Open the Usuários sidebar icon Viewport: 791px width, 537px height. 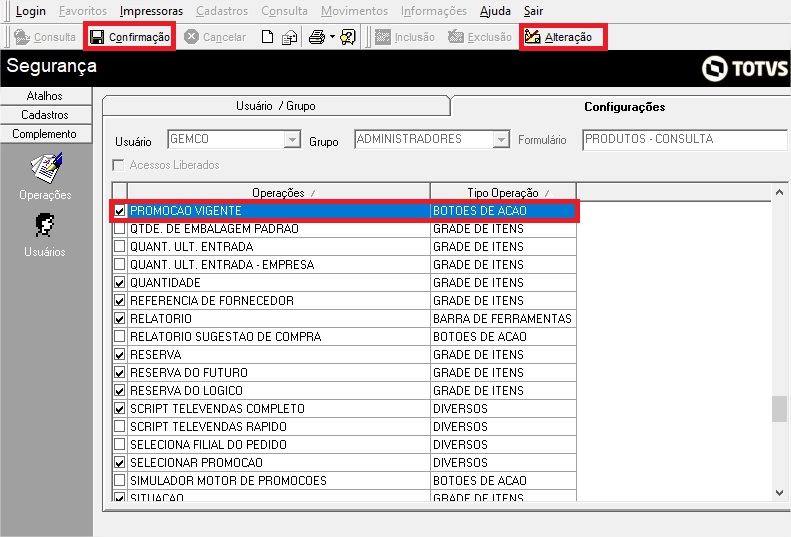click(x=44, y=225)
